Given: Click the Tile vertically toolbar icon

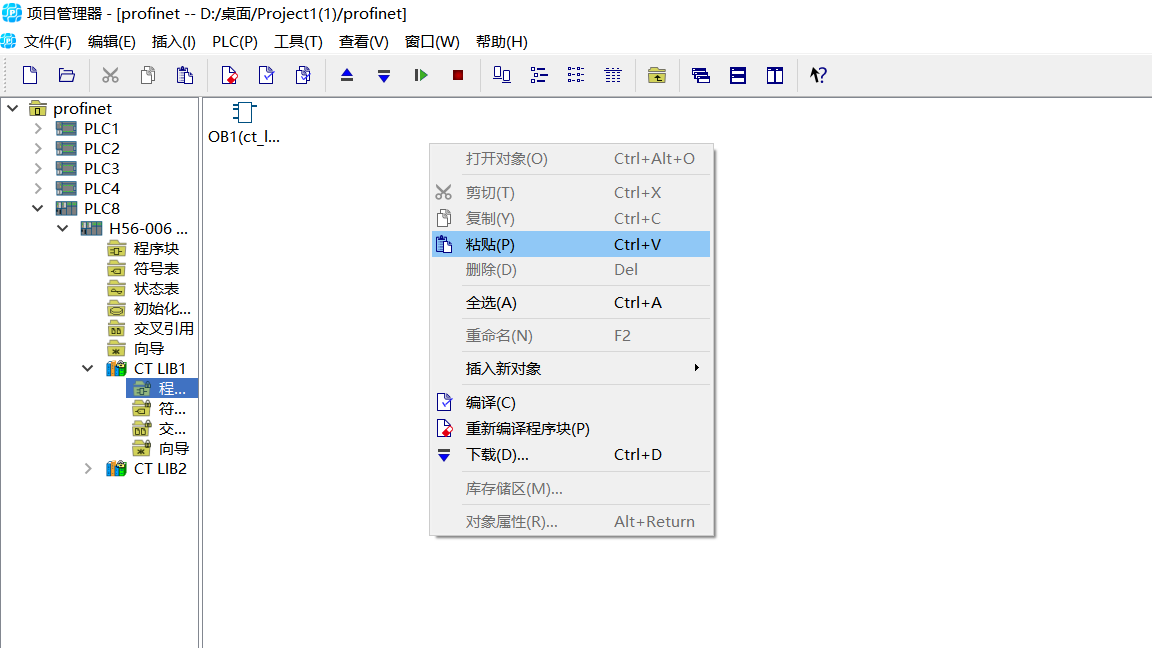Looking at the screenshot, I should click(x=774, y=75).
